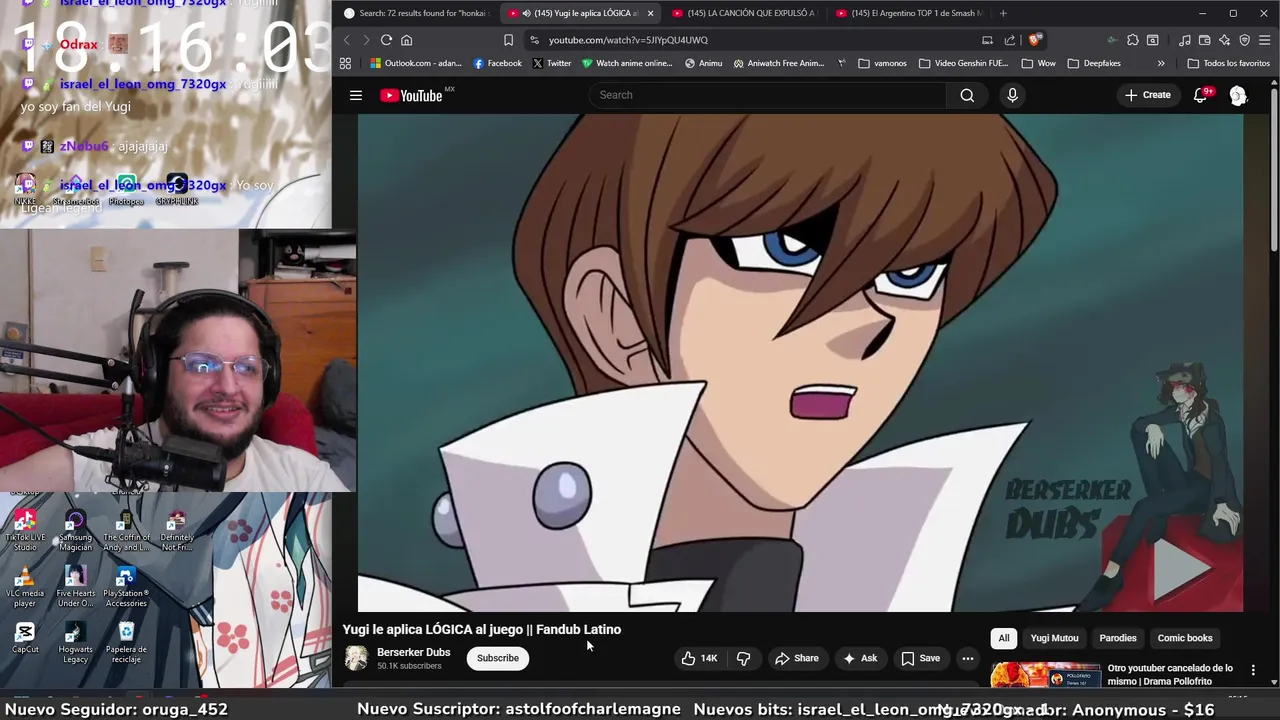The height and width of the screenshot is (720, 1280).
Task: Close the Yugi le aplica LÓGICA tab
Action: point(650,13)
